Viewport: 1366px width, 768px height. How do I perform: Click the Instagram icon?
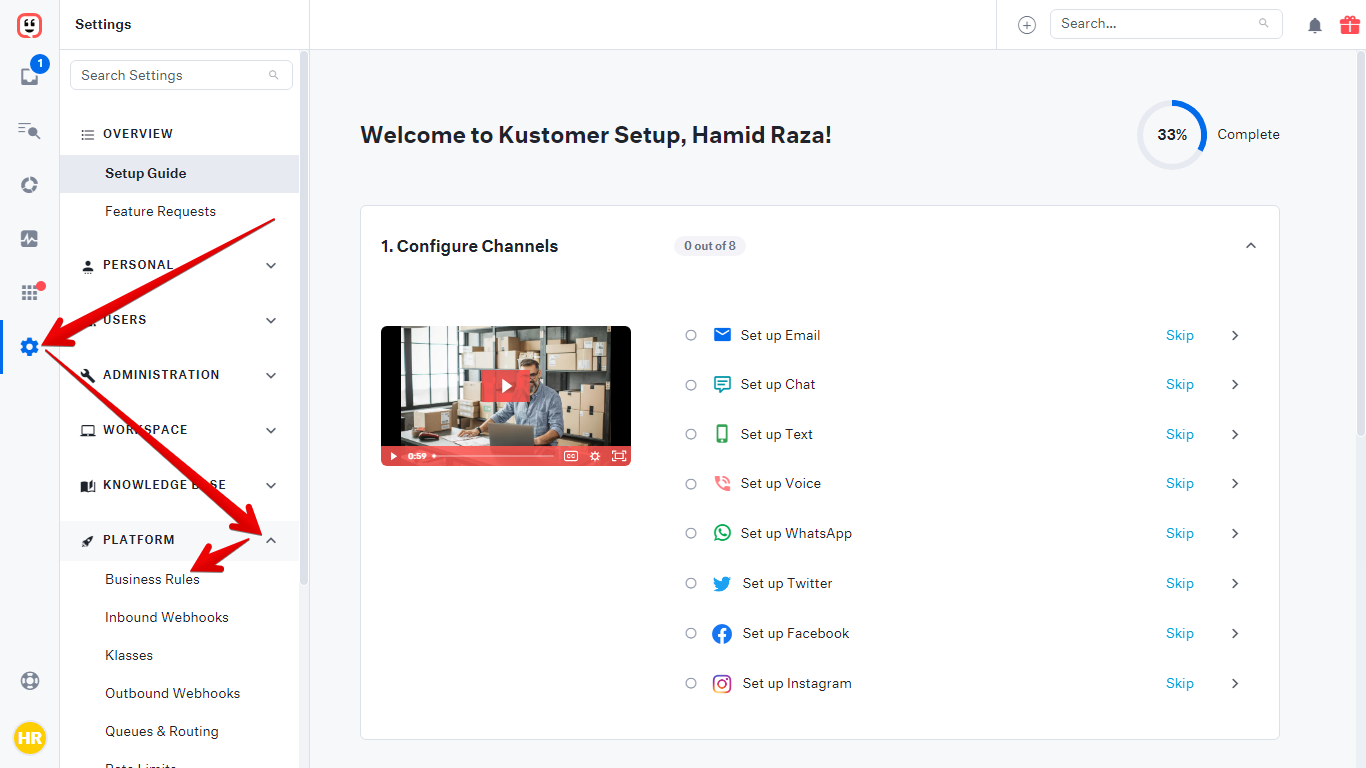(722, 683)
